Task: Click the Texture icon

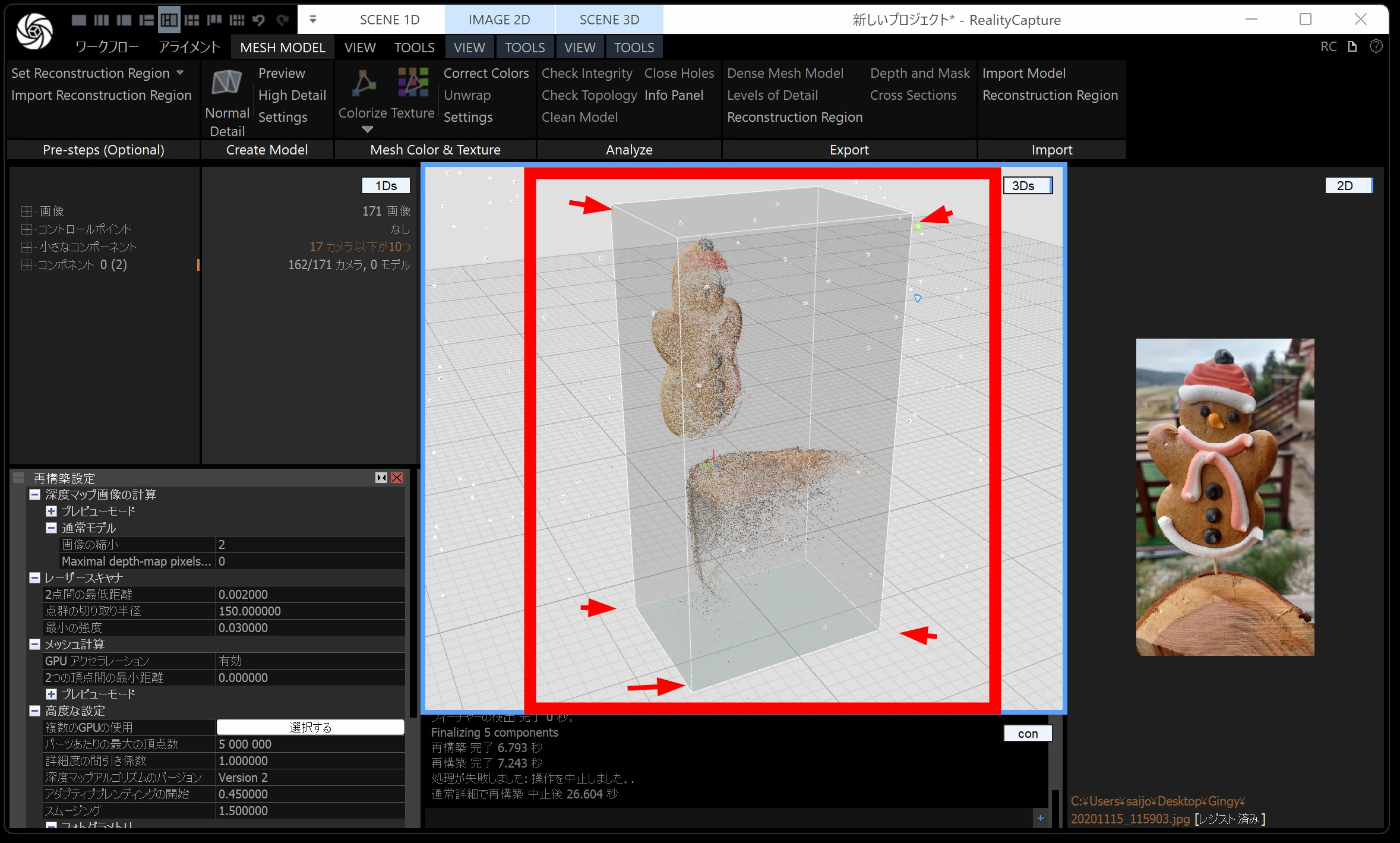Action: (413, 82)
